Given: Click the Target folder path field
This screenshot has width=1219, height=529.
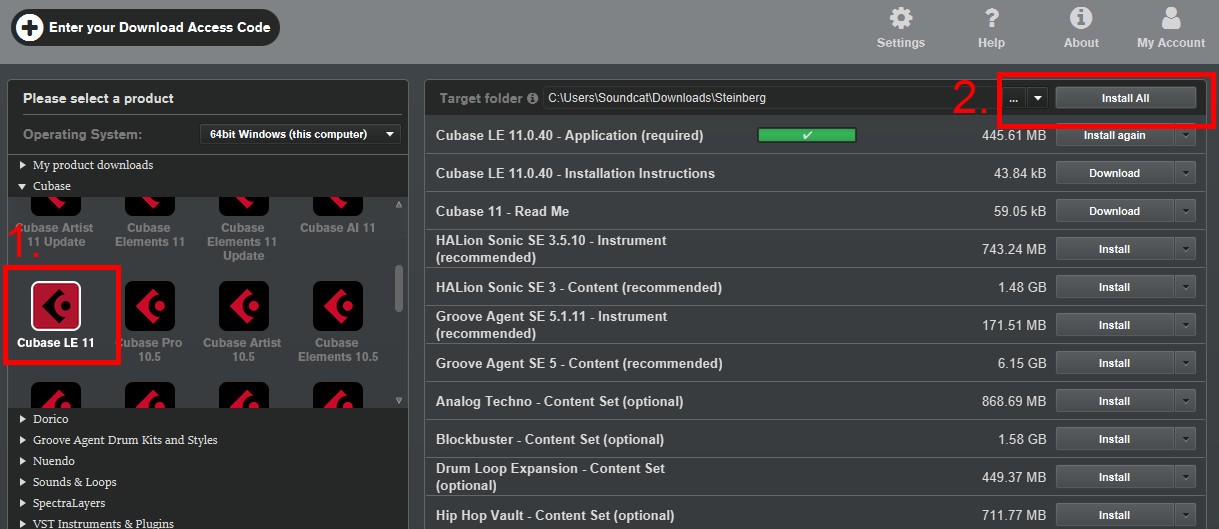Looking at the screenshot, I should point(771,98).
